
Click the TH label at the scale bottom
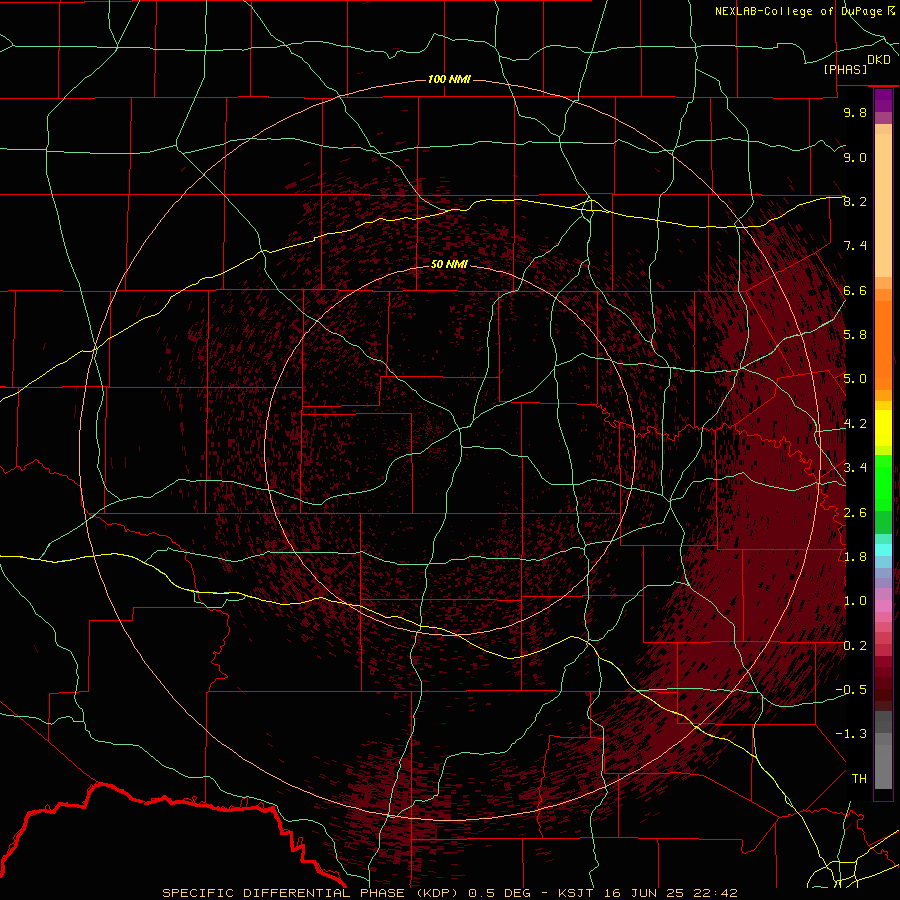[859, 779]
